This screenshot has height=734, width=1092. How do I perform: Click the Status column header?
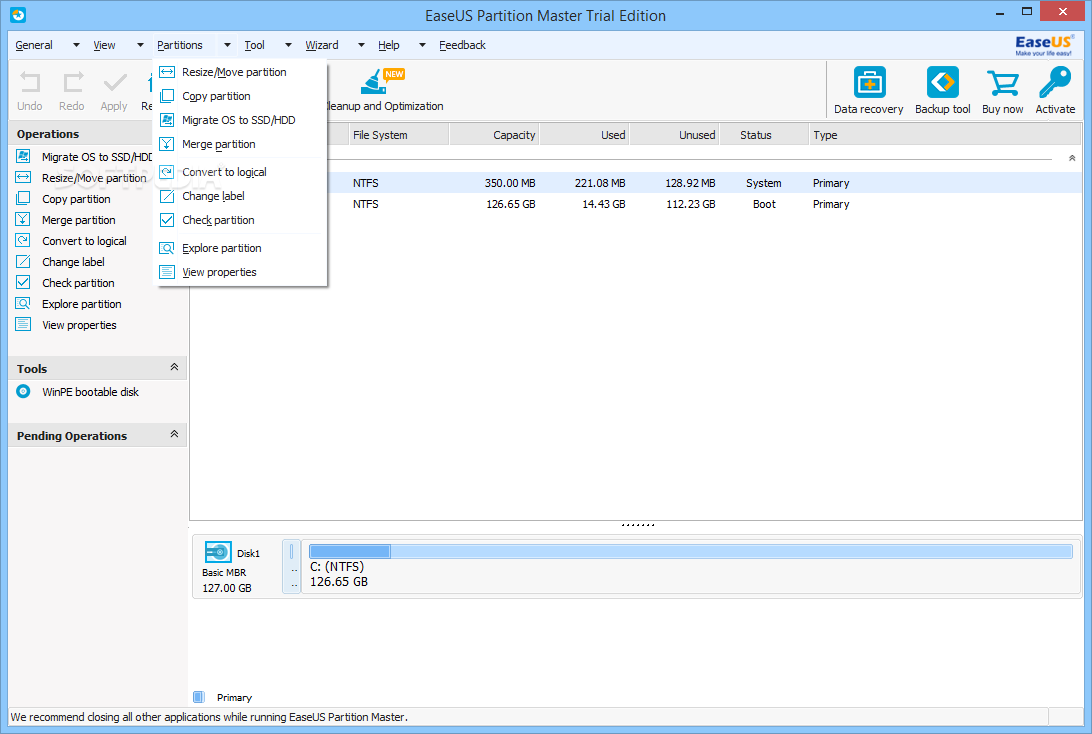(x=764, y=135)
